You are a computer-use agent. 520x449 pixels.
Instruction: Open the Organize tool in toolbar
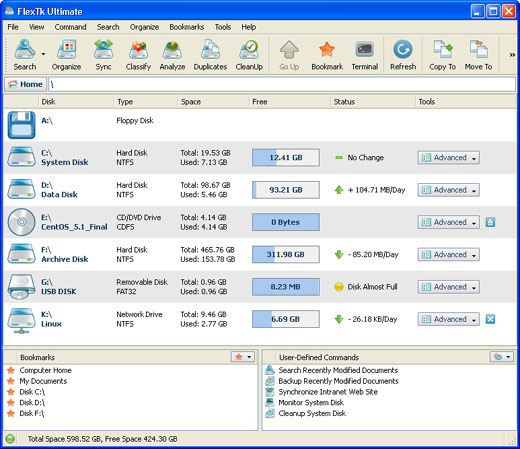[x=66, y=55]
